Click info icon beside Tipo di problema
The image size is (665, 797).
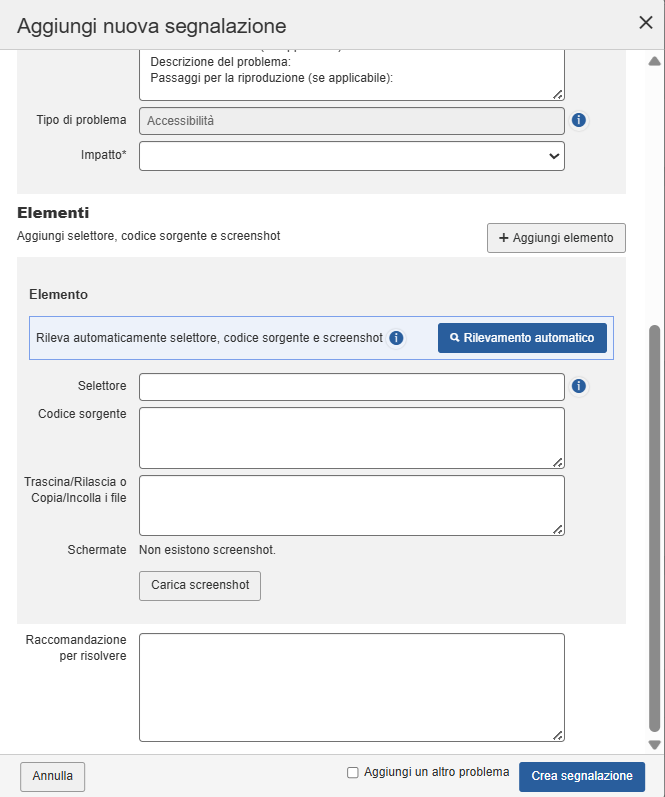[578, 121]
